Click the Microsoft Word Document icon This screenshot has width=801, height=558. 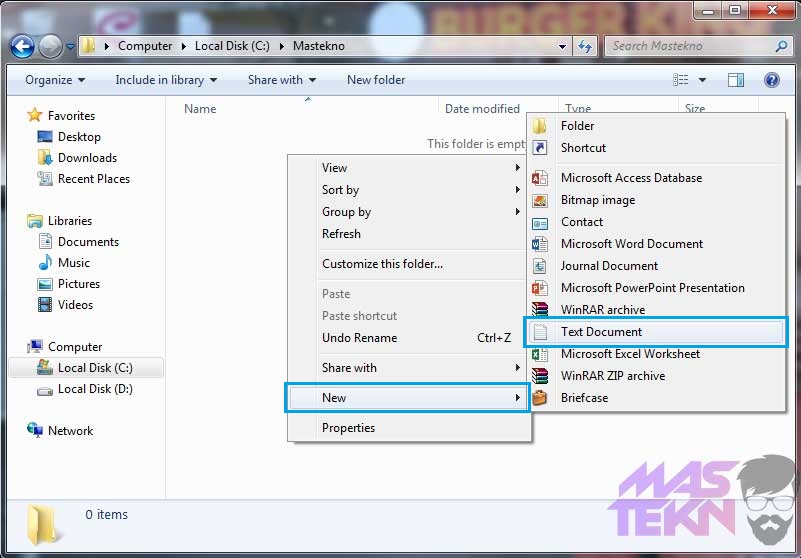tap(539, 244)
